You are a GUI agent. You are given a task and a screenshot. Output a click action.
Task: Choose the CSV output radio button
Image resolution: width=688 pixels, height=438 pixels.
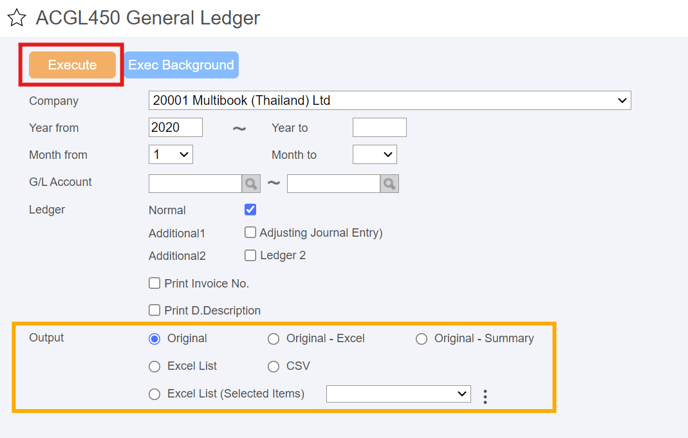pyautogui.click(x=273, y=367)
